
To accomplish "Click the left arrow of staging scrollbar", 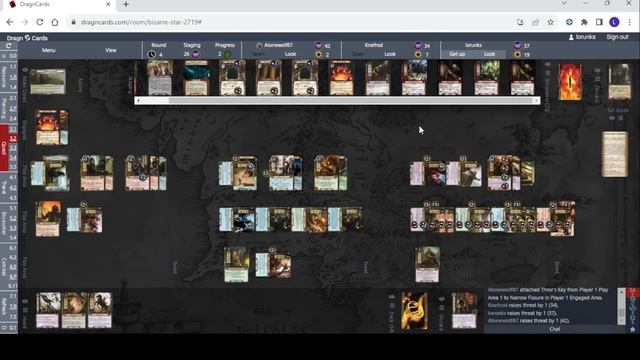I will pyautogui.click(x=138, y=100).
